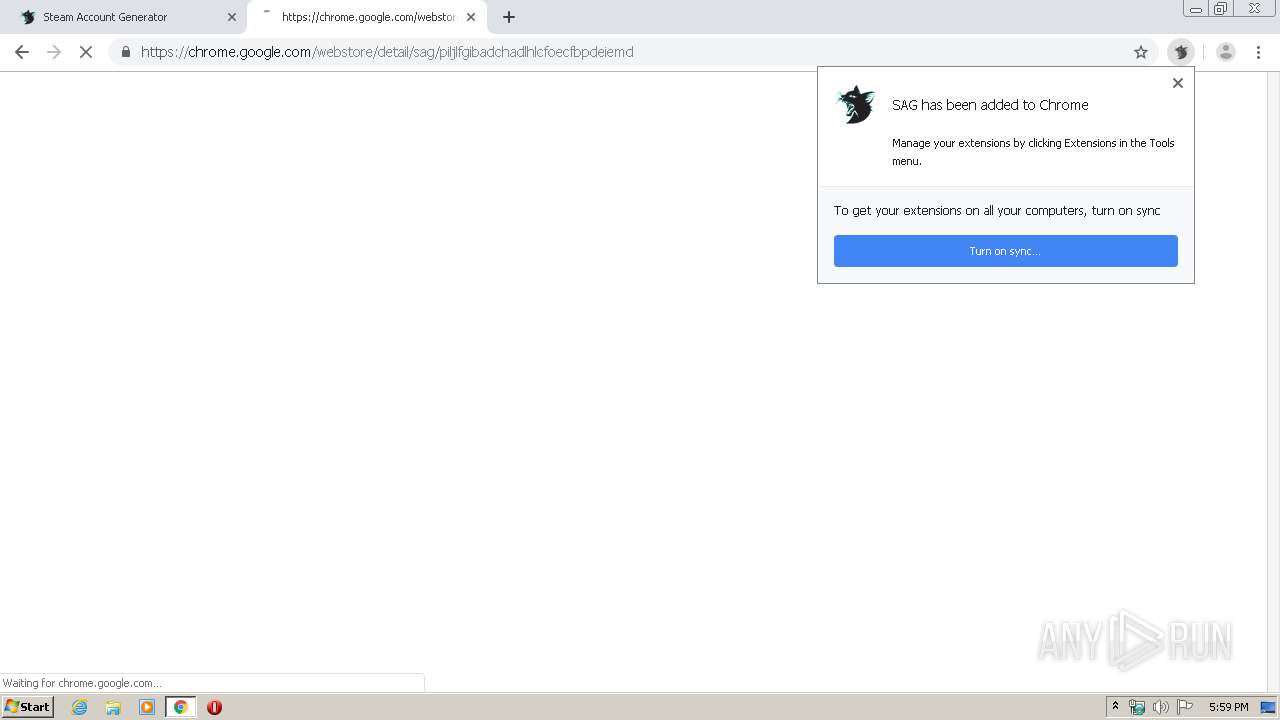Open Chrome's three-dot menu

[x=1258, y=52]
